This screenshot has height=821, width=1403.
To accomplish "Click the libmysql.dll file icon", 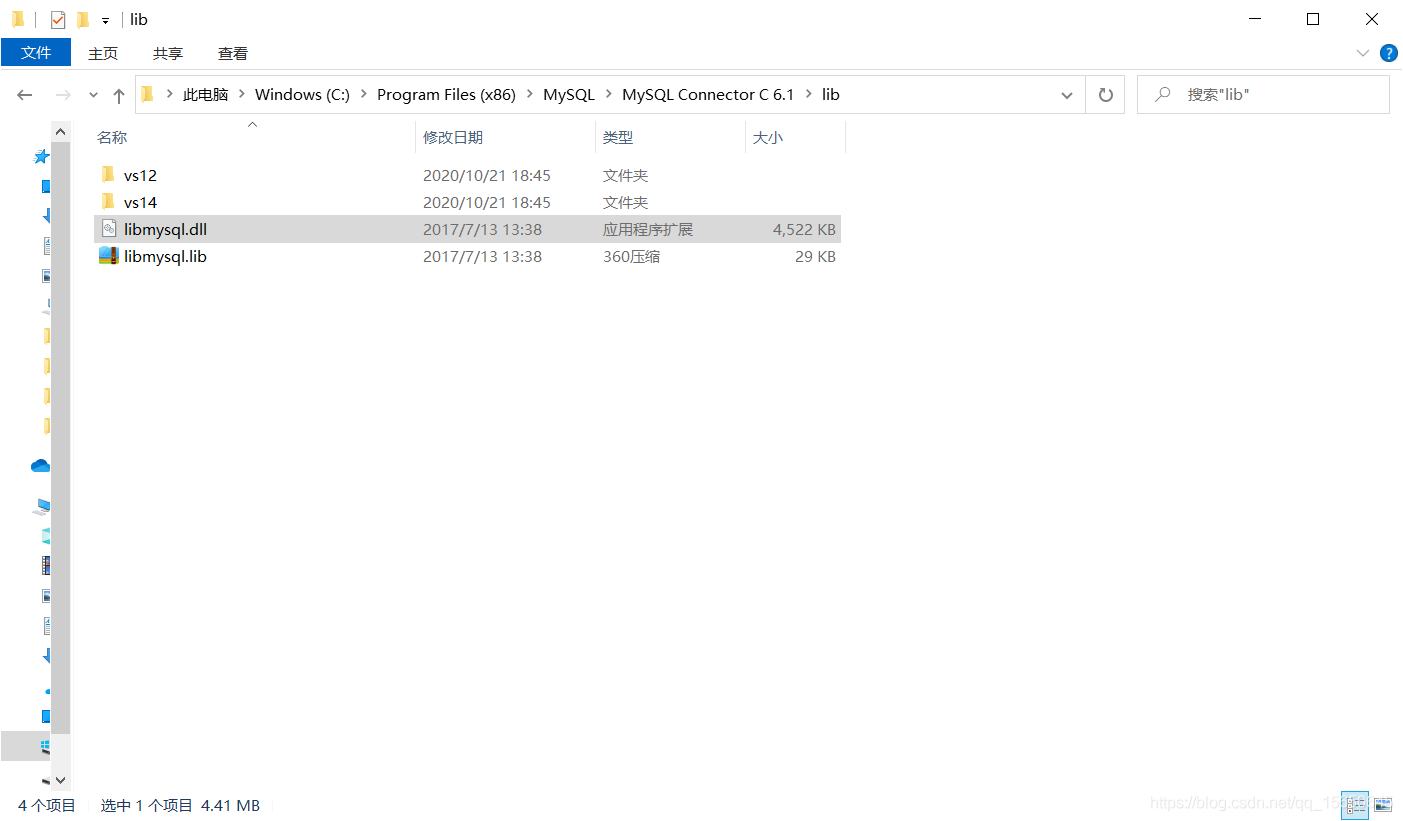I will point(109,229).
